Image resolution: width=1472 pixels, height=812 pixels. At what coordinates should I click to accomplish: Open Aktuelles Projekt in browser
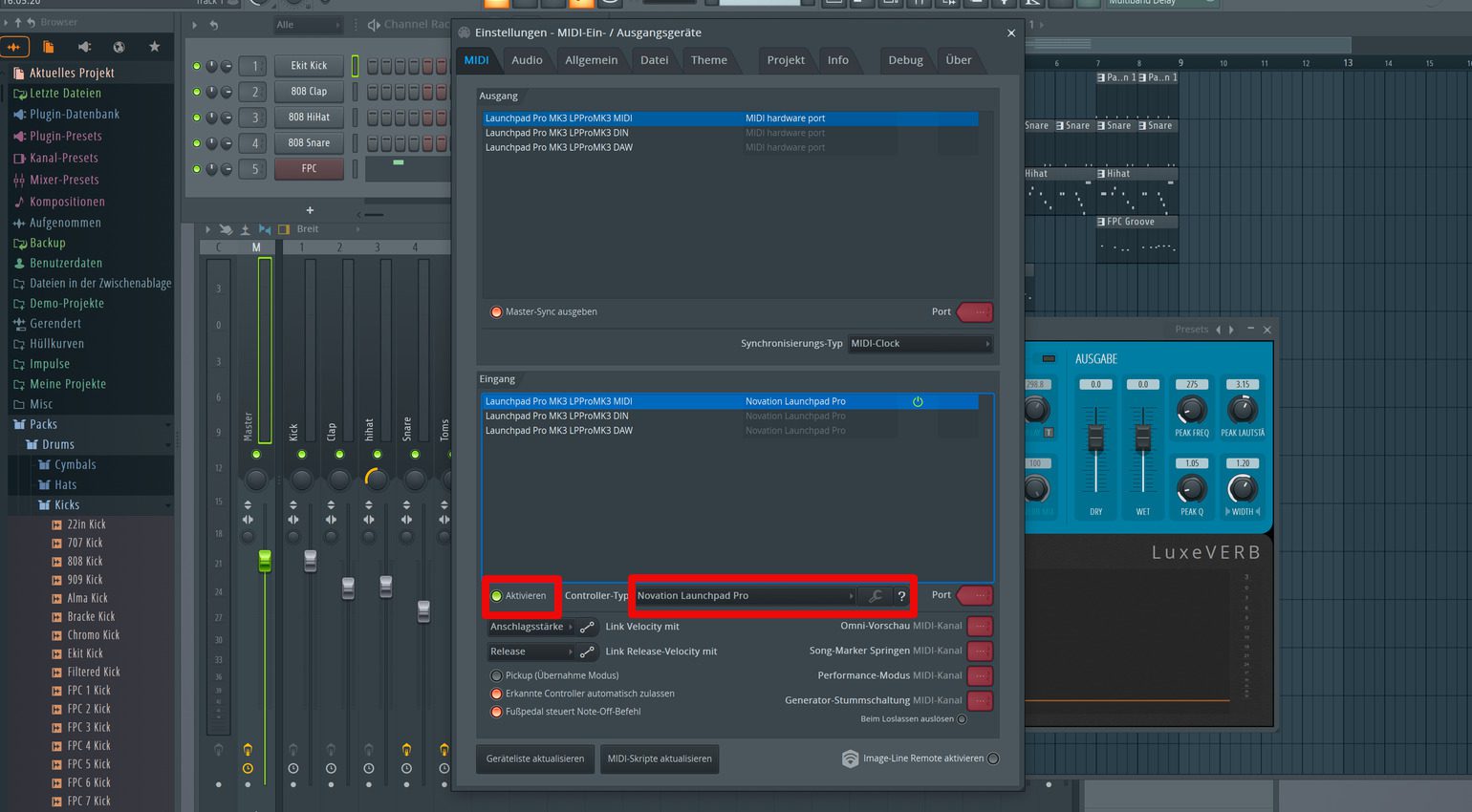pyautogui.click(x=72, y=73)
